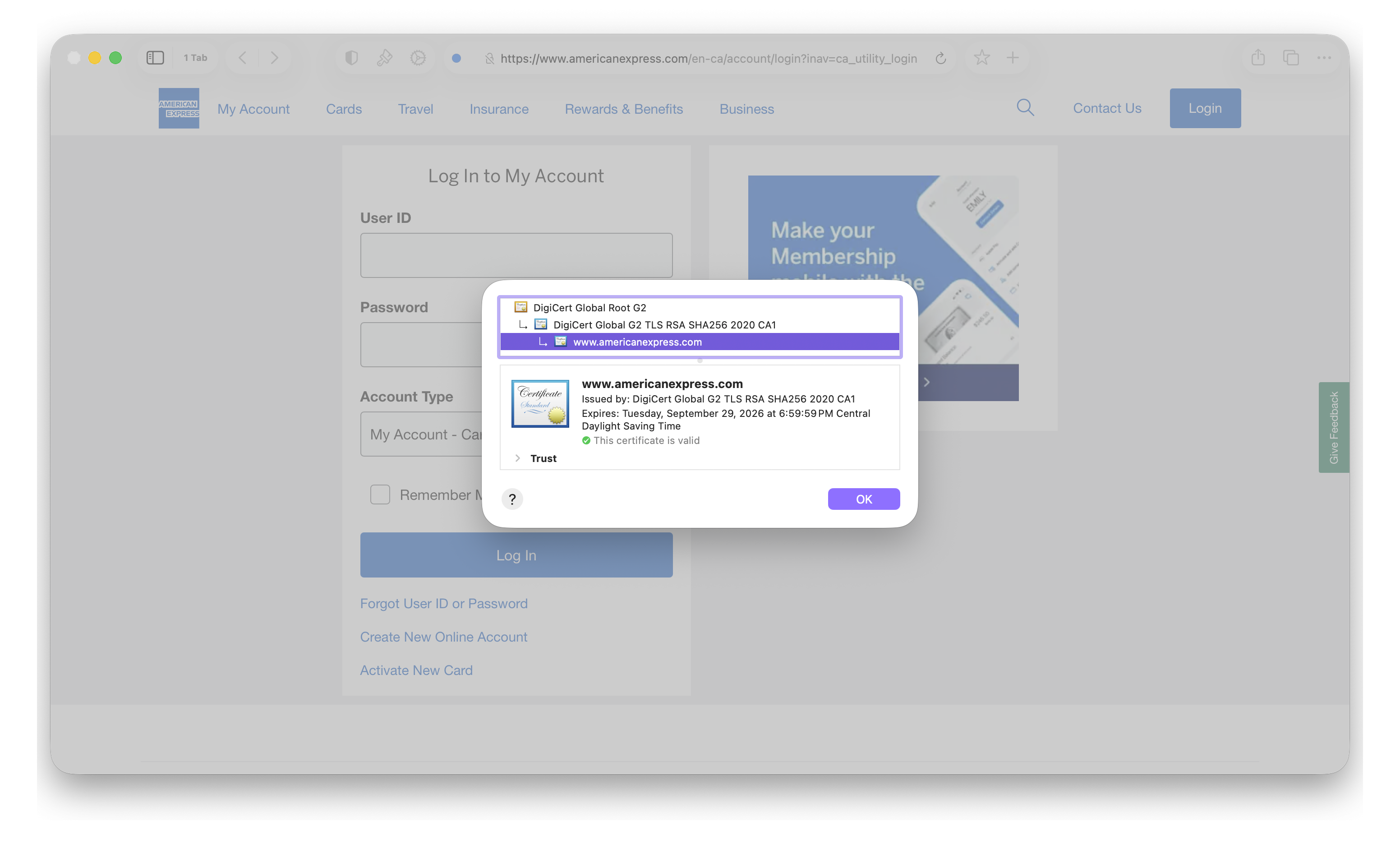Click the reload page icon
Image resolution: width=1400 pixels, height=841 pixels.
[941, 58]
